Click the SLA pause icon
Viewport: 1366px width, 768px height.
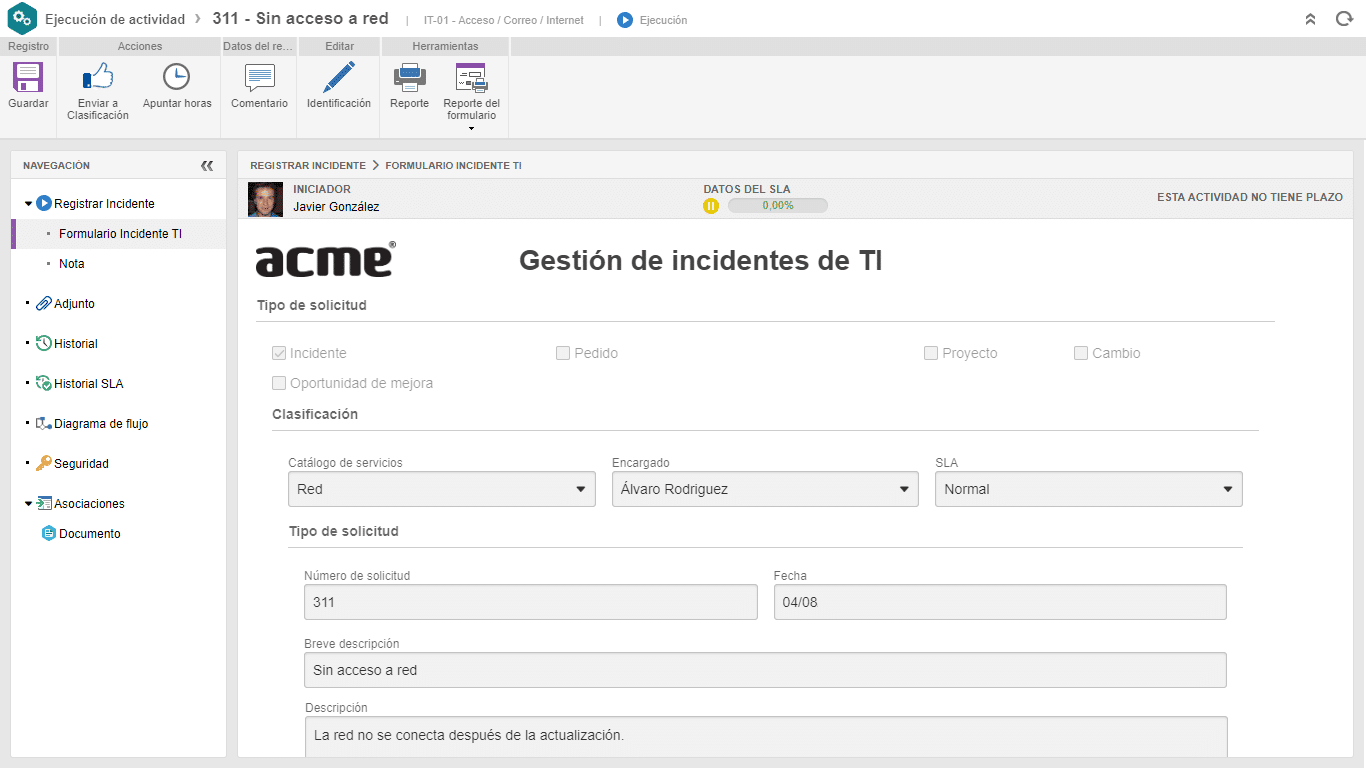(711, 206)
